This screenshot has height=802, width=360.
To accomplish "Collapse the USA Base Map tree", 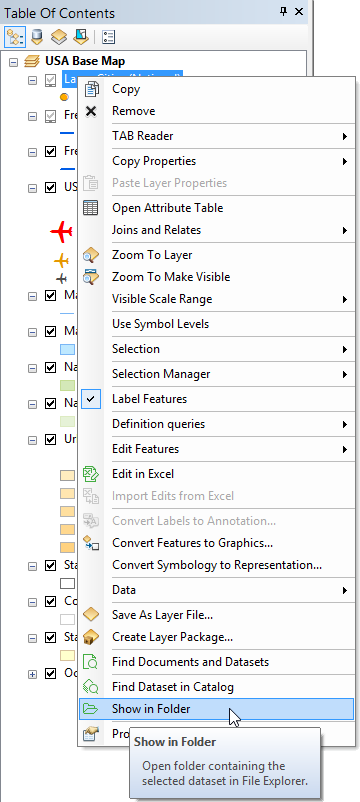I will click(13, 62).
